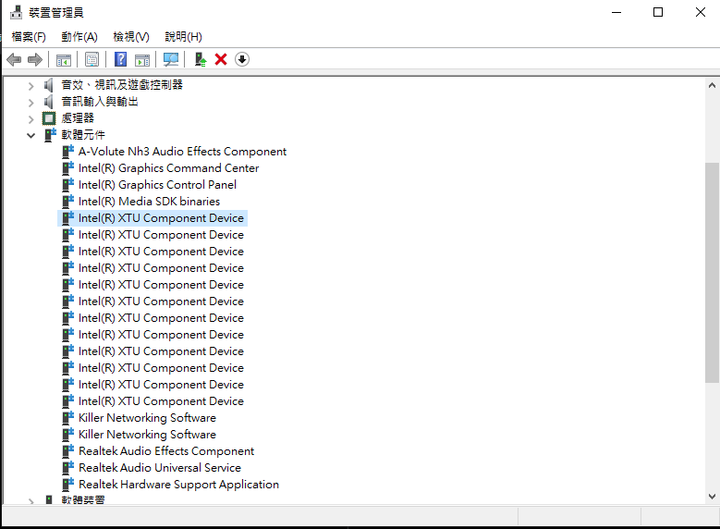Viewport: 720px width, 529px height.
Task: Collapse the 軟體元件 category
Action: tap(31, 135)
